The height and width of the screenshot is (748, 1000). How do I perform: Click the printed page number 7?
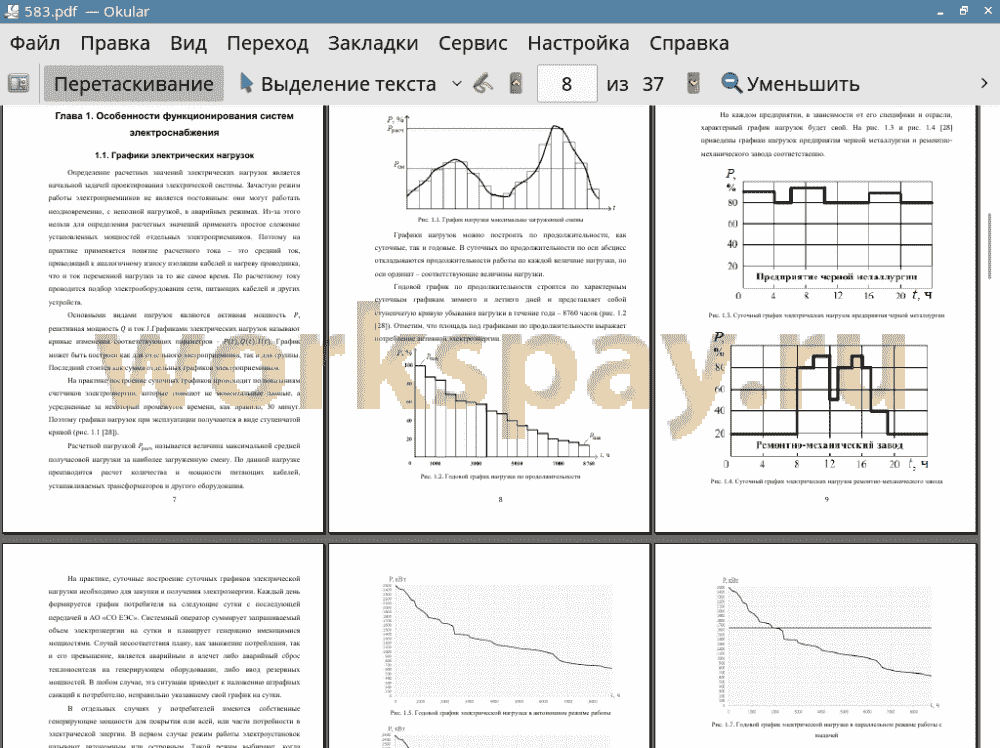click(x=174, y=499)
